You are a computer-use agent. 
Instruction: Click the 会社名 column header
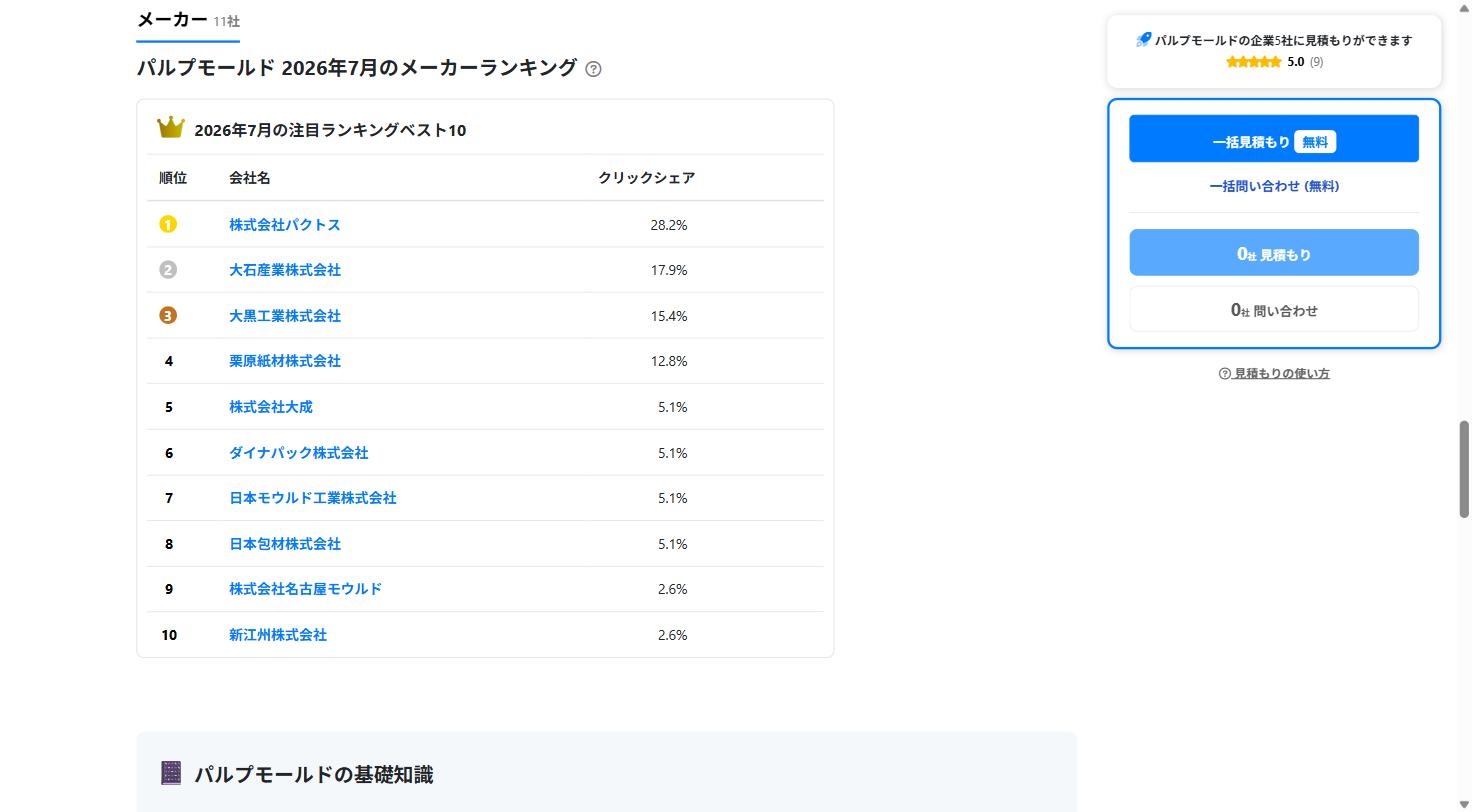pos(250,178)
